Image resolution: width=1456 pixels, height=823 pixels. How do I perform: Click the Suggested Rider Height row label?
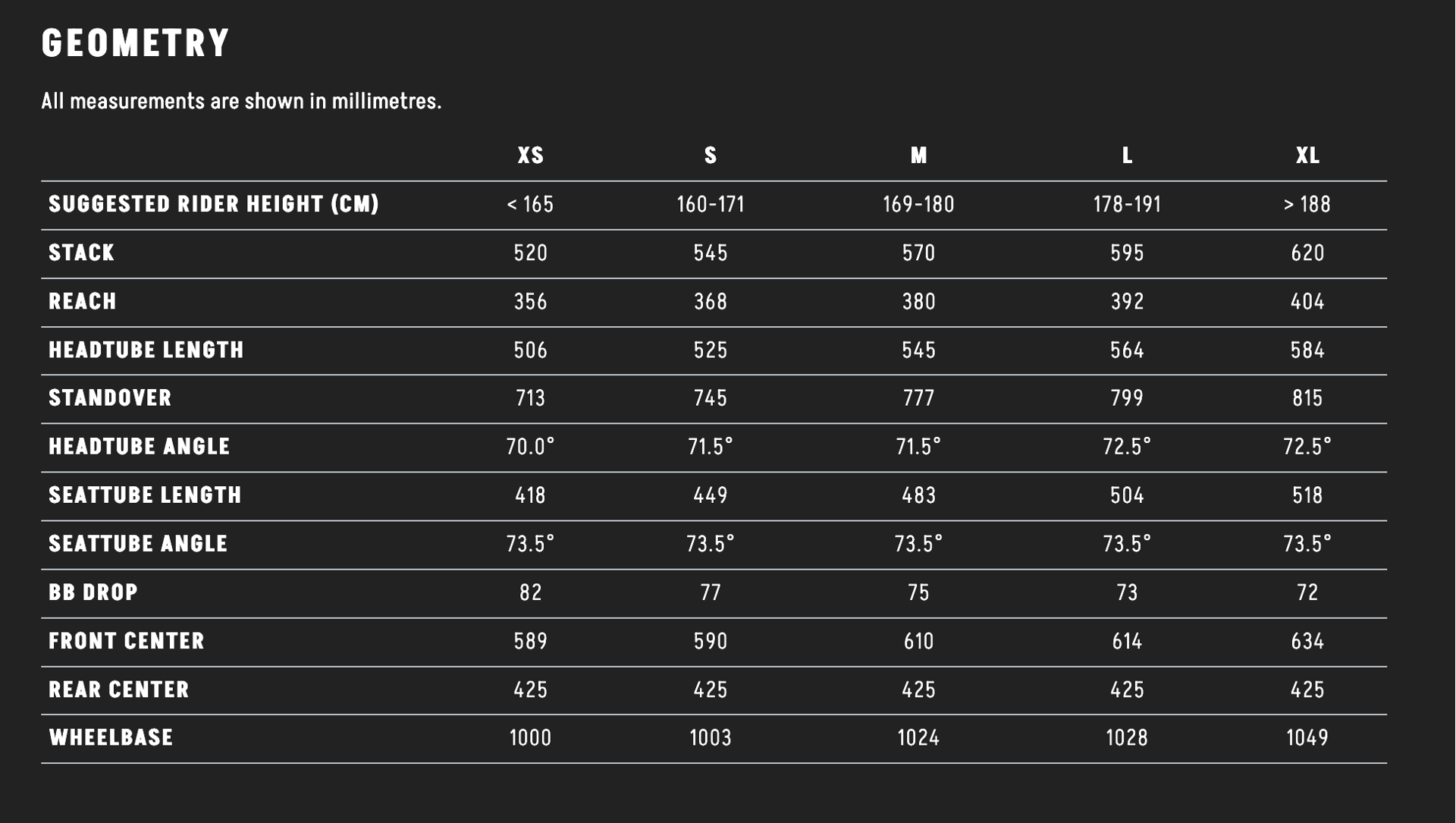[214, 204]
